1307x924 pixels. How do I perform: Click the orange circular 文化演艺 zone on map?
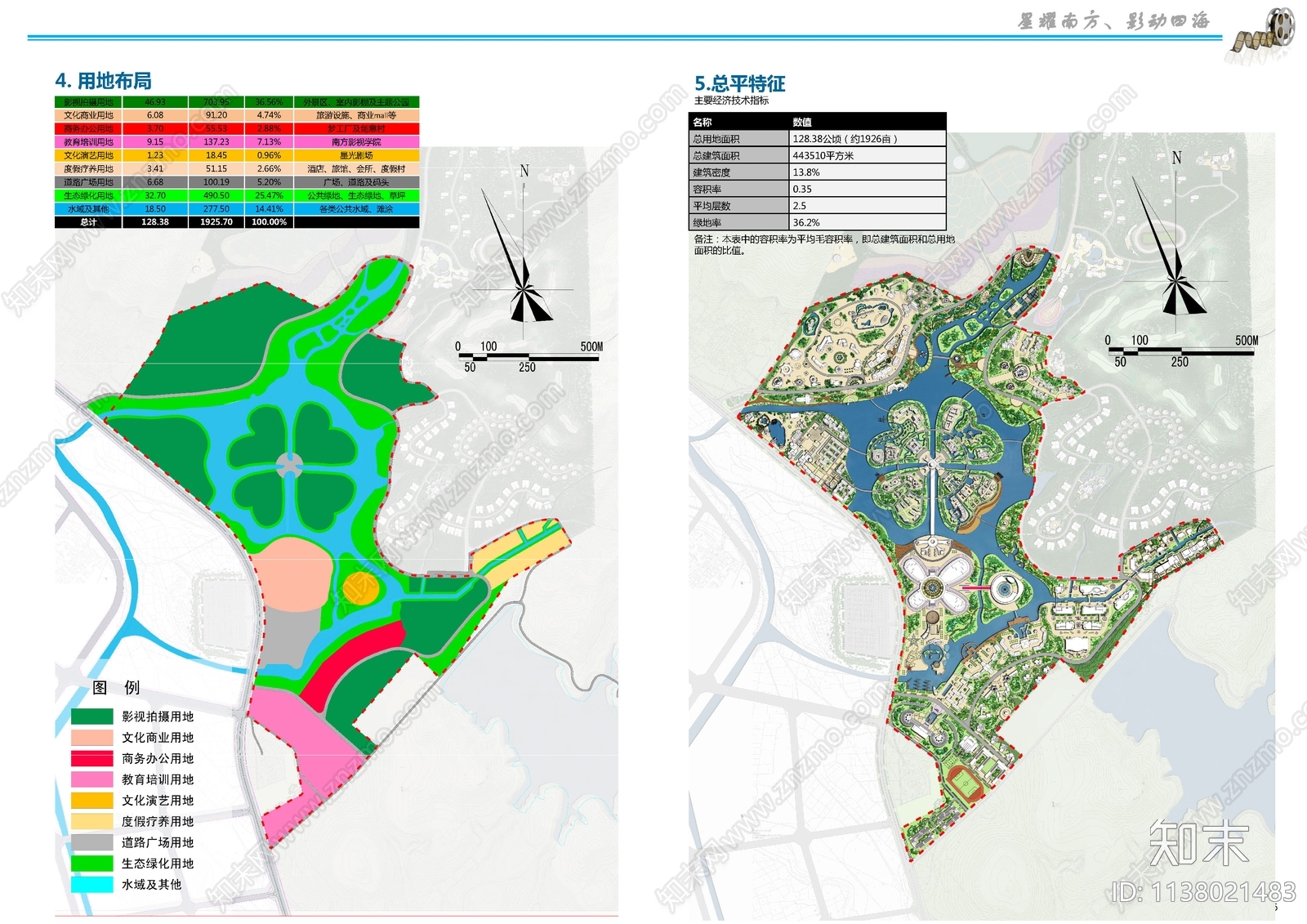tap(360, 587)
